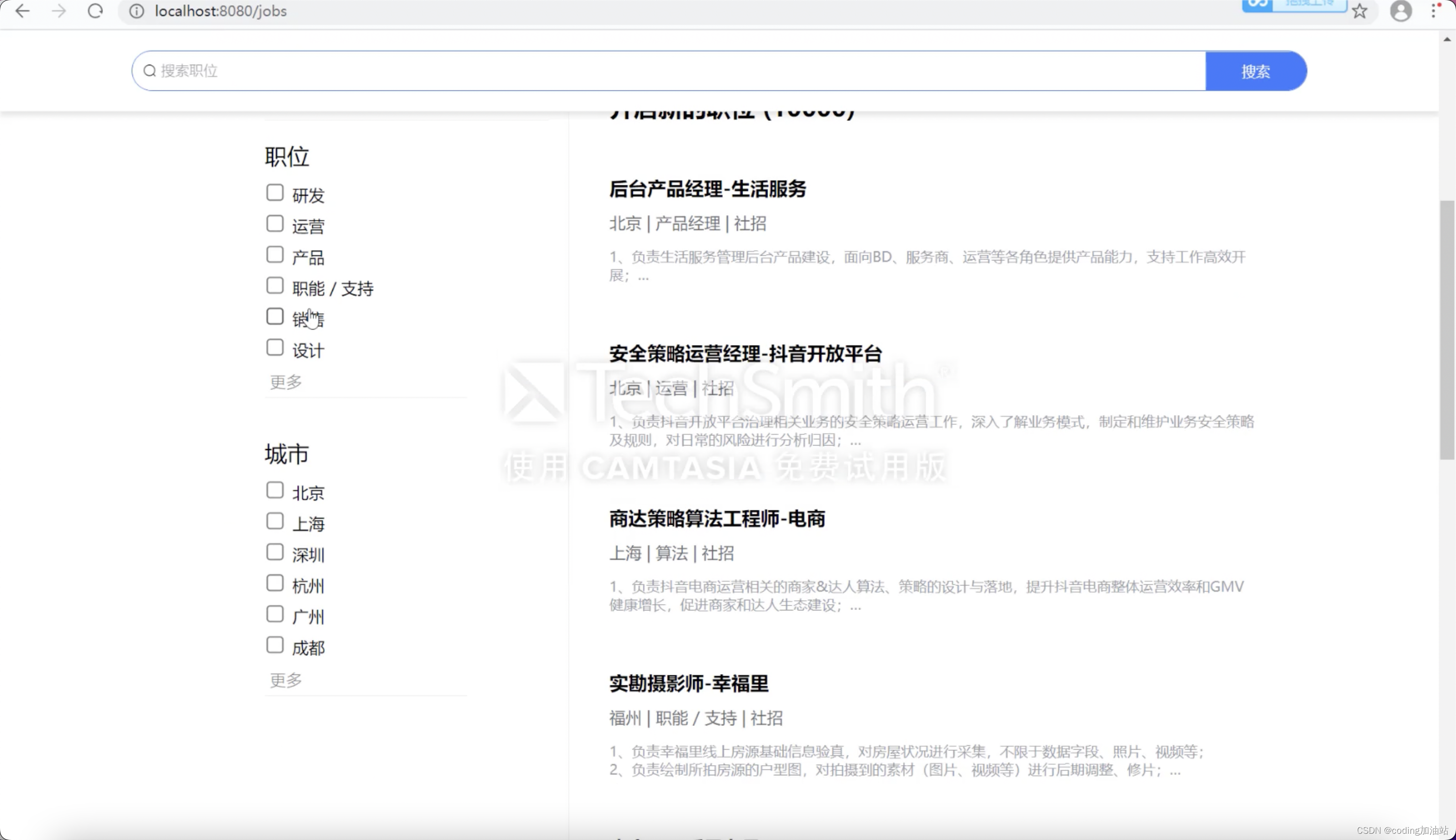The image size is (1456, 840).
Task: Check the 产品 position checkbox
Action: pyautogui.click(x=275, y=254)
